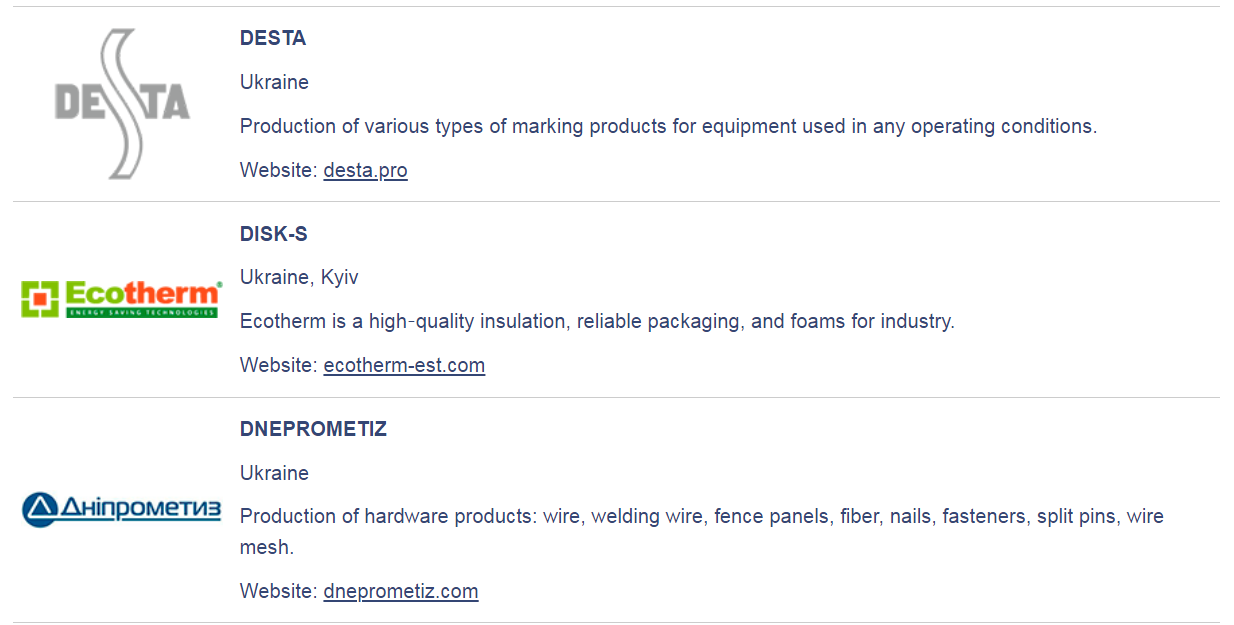The width and height of the screenshot is (1234, 625).
Task: Select the DESTA company heading
Action: (273, 38)
